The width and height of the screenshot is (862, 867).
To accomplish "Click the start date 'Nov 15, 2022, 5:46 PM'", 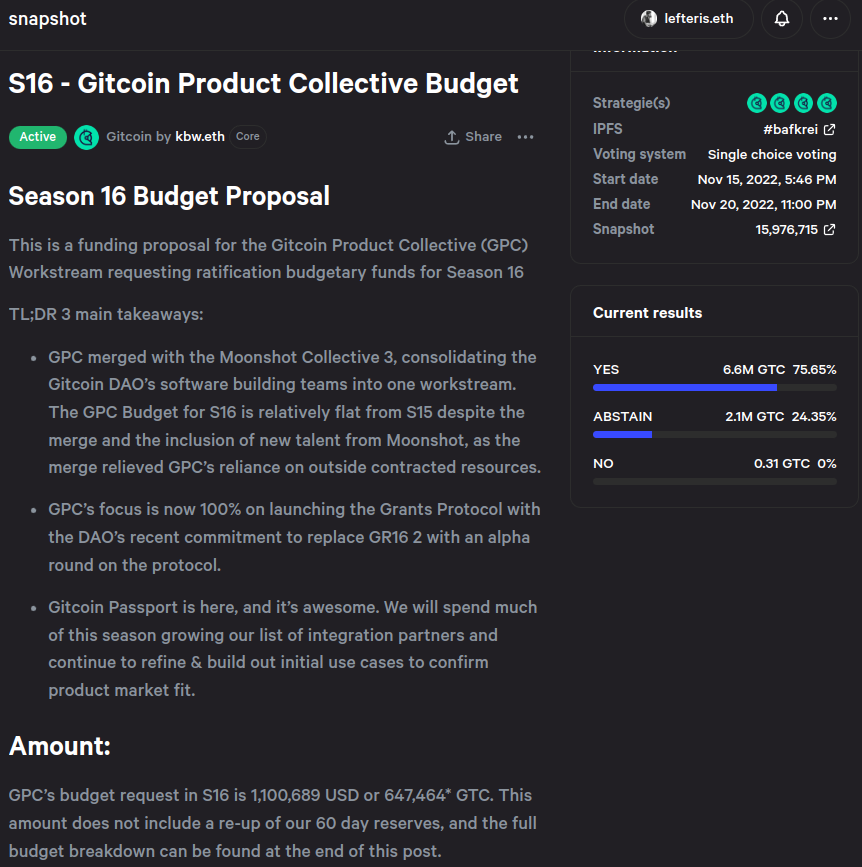I will click(767, 180).
